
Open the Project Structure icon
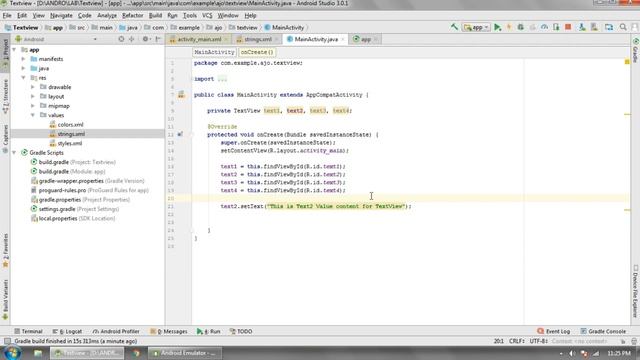pos(609,27)
